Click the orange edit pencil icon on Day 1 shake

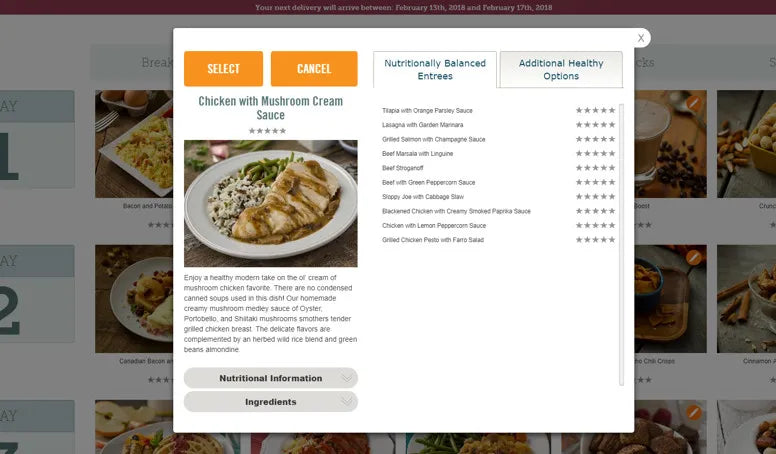(694, 103)
